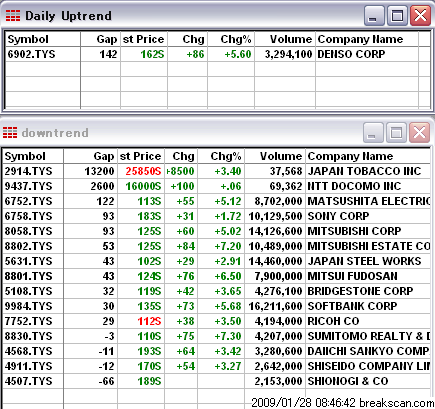Click the downtrend window grid icon

pyautogui.click(x=10, y=132)
